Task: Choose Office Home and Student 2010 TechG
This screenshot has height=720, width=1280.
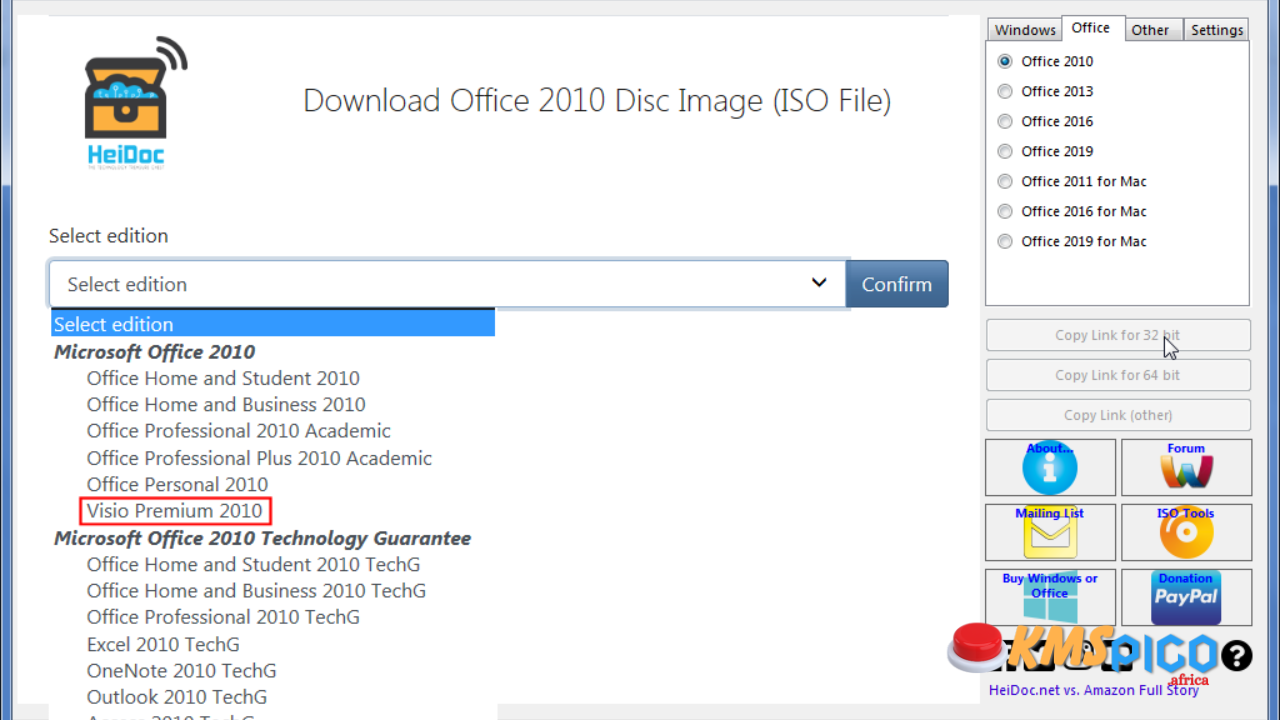Action: point(254,564)
